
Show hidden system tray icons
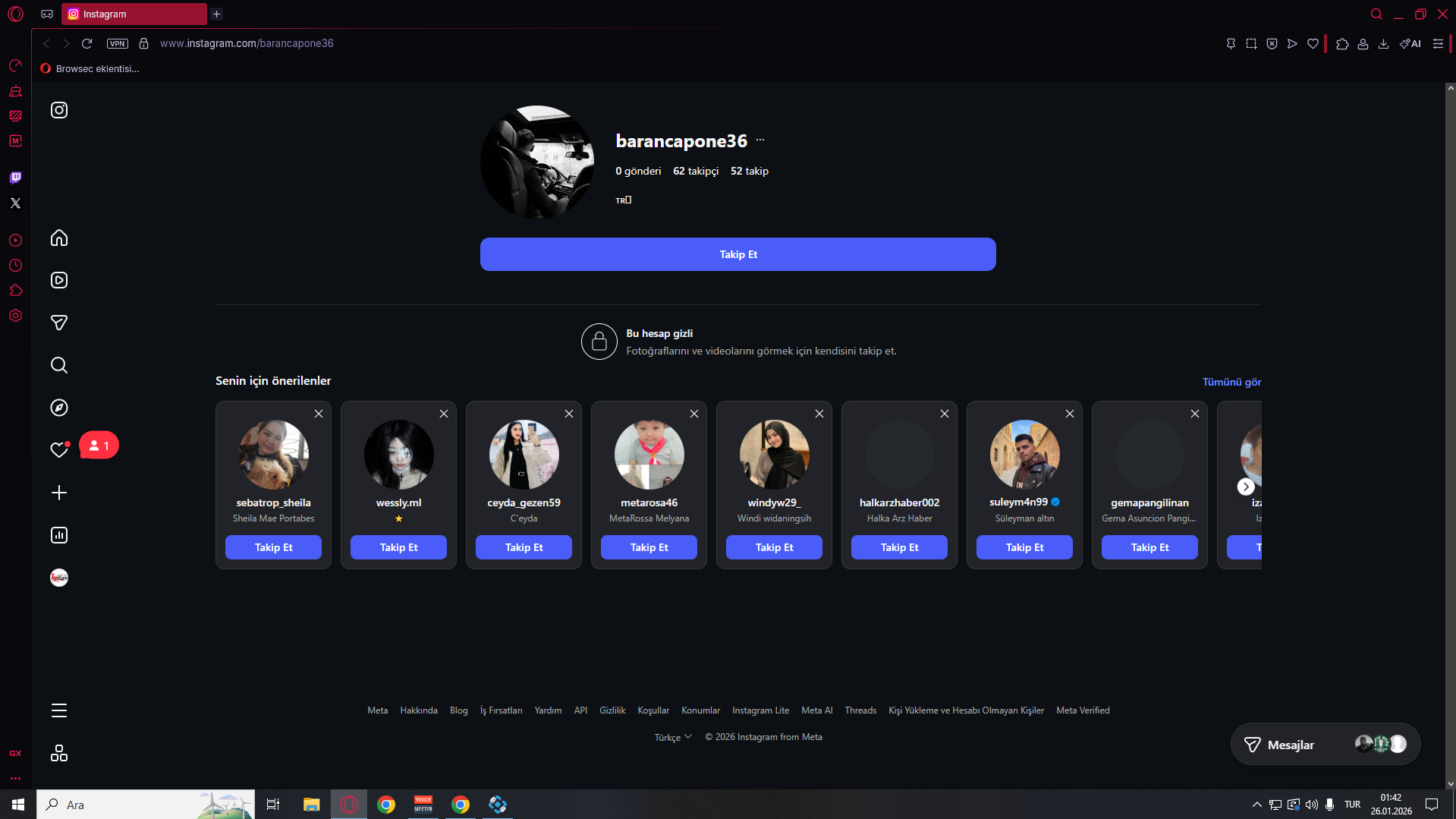click(x=1257, y=805)
